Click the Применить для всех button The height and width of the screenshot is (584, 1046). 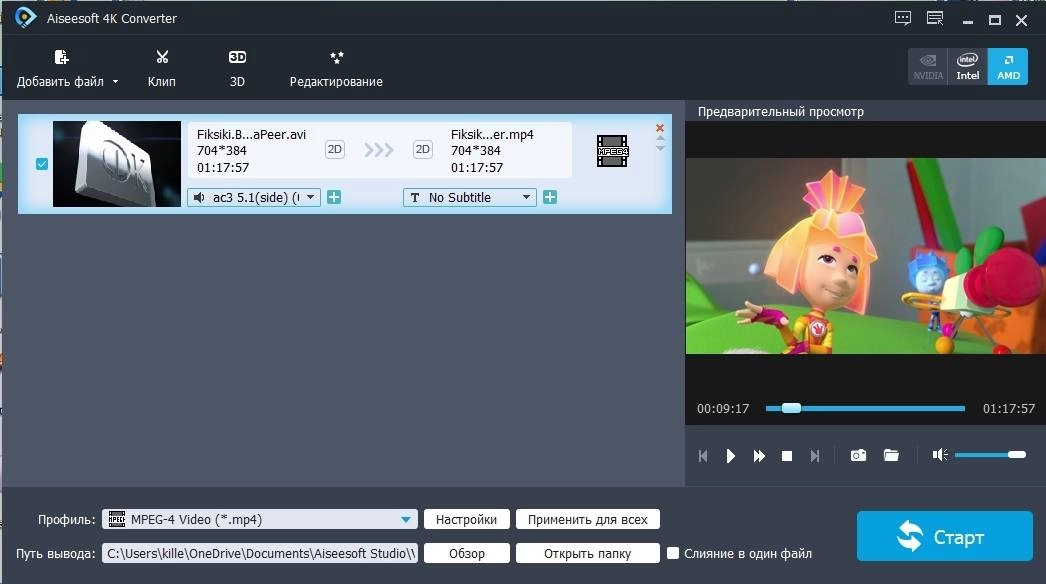tap(588, 519)
